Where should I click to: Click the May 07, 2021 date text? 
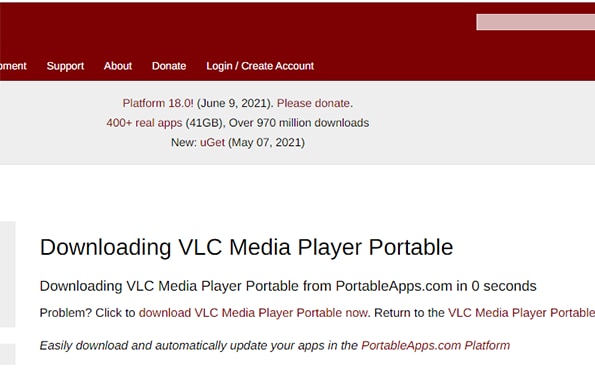click(266, 143)
